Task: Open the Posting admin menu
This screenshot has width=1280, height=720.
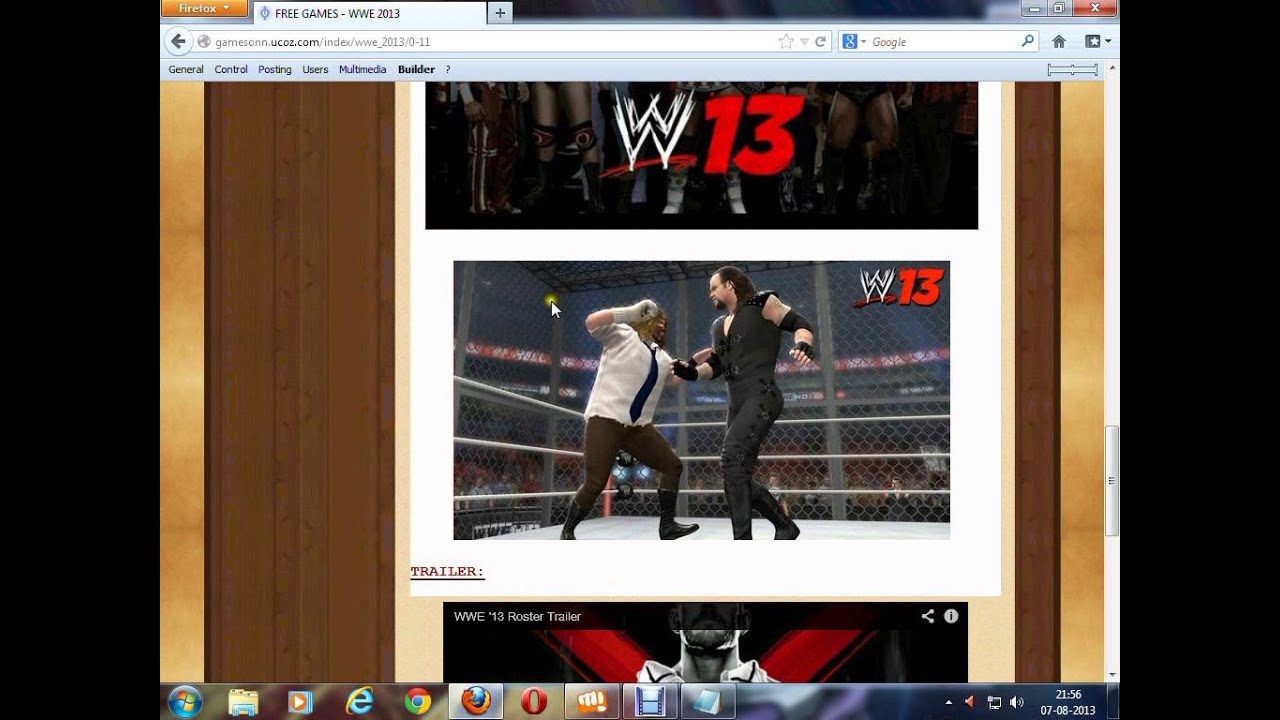Action: (x=275, y=69)
